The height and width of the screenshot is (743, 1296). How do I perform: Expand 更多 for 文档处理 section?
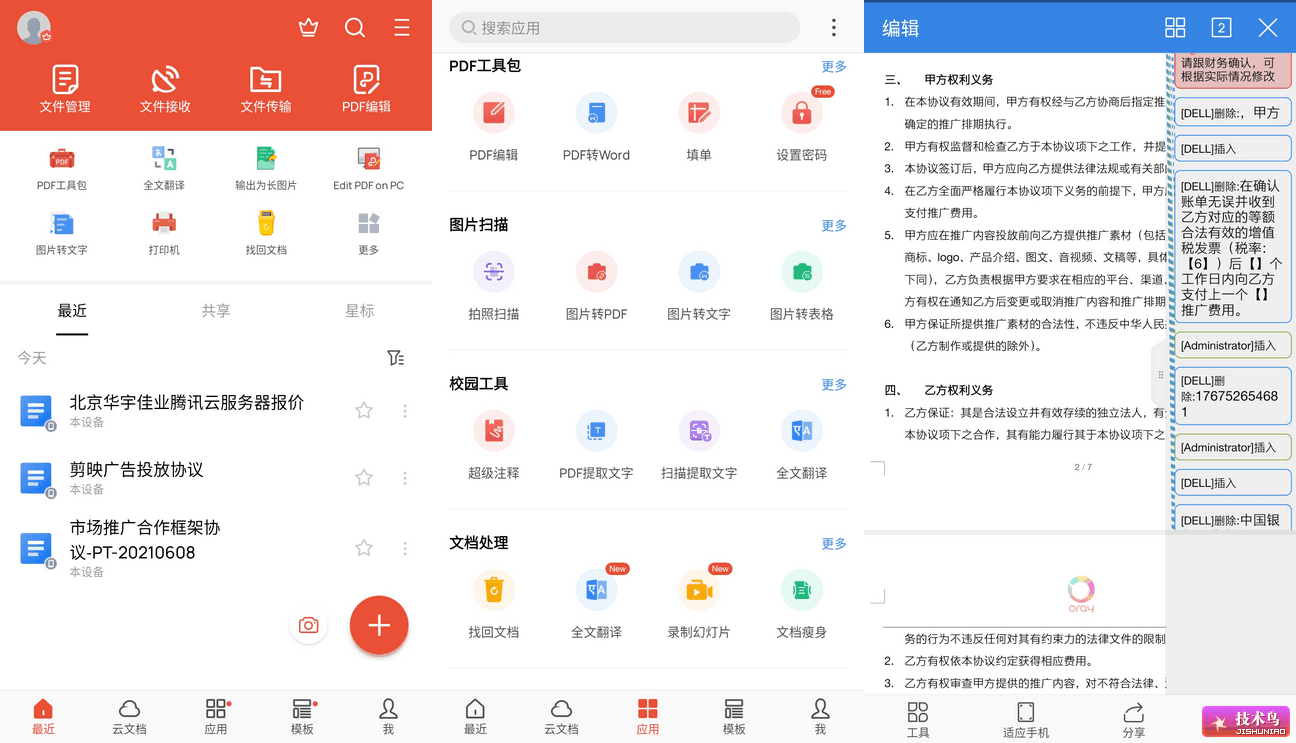click(834, 543)
